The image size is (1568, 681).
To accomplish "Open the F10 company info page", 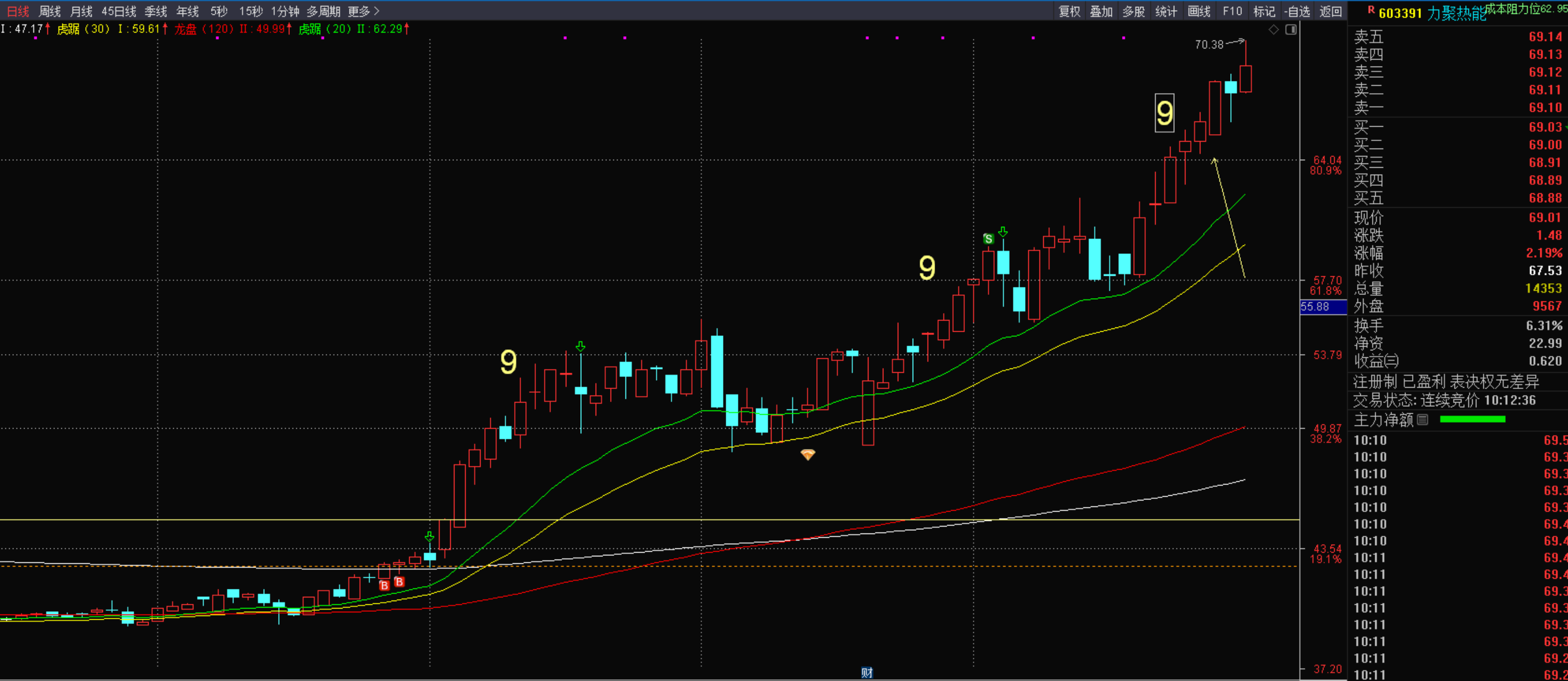I will (1232, 11).
